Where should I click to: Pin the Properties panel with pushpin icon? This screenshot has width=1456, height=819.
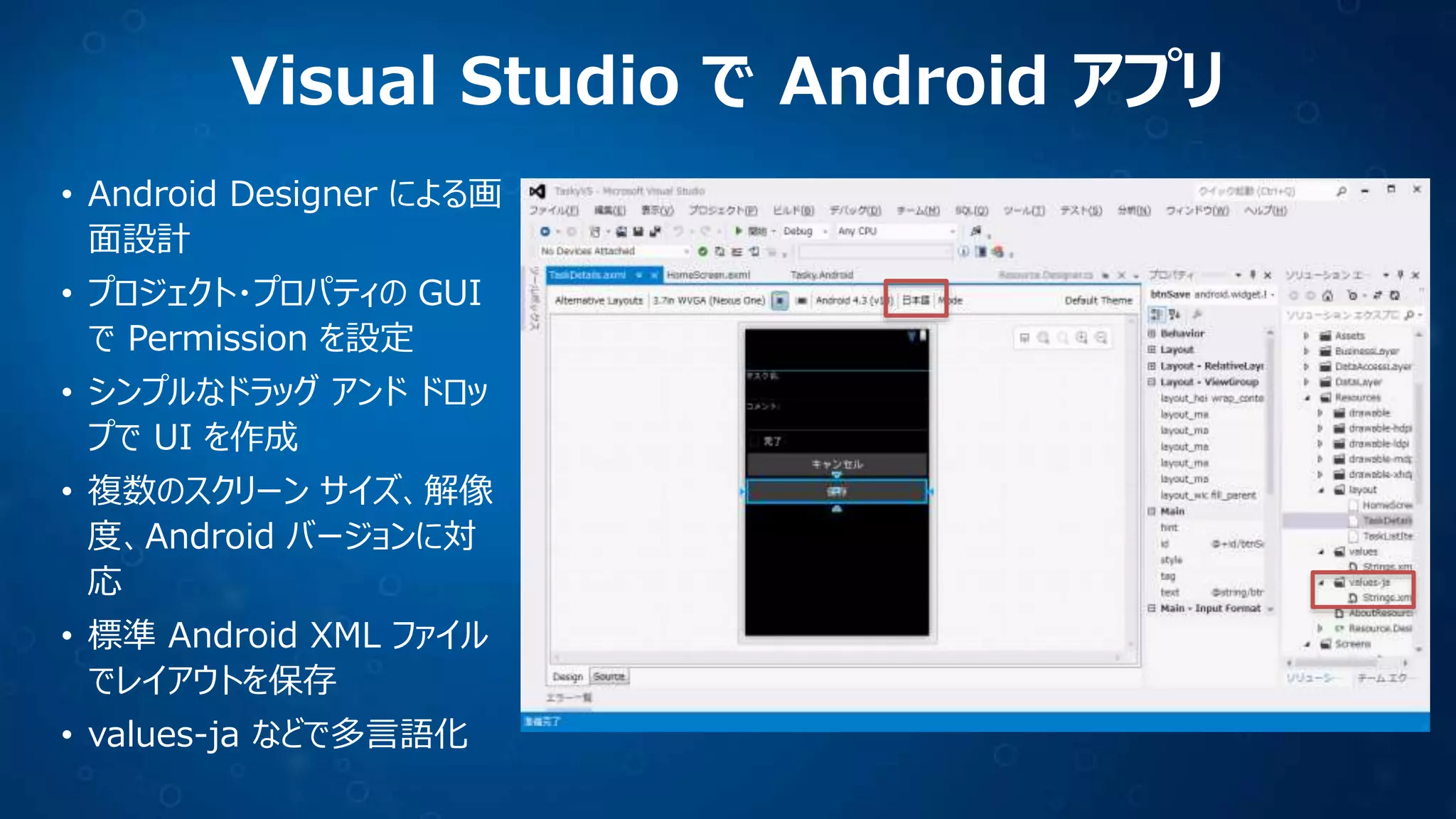coord(1253,275)
